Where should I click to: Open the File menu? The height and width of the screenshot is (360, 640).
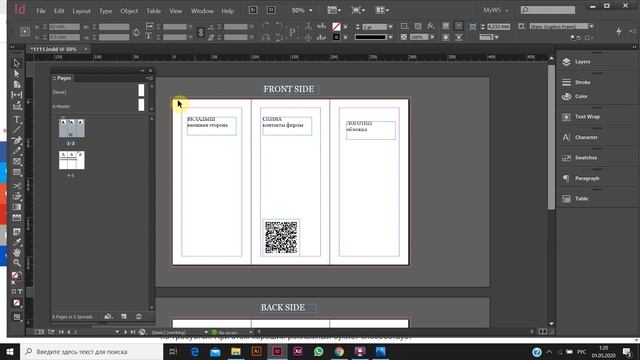41,11
